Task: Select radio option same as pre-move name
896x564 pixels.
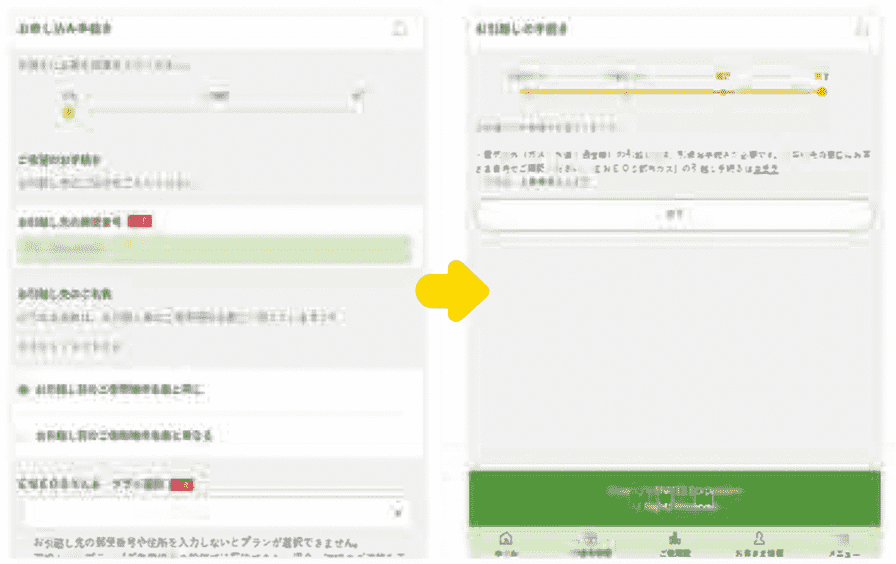Action: [x=23, y=388]
